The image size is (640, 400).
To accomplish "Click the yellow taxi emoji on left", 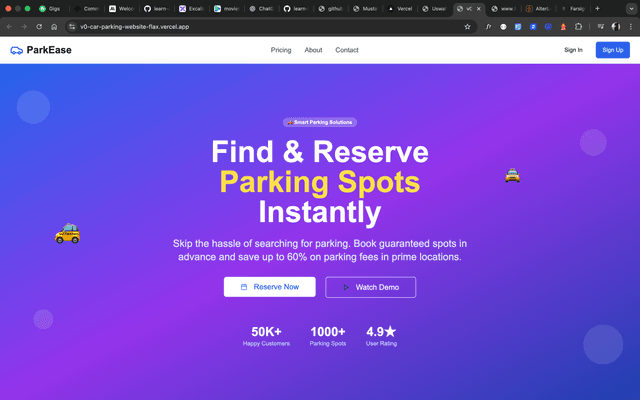I will (67, 233).
